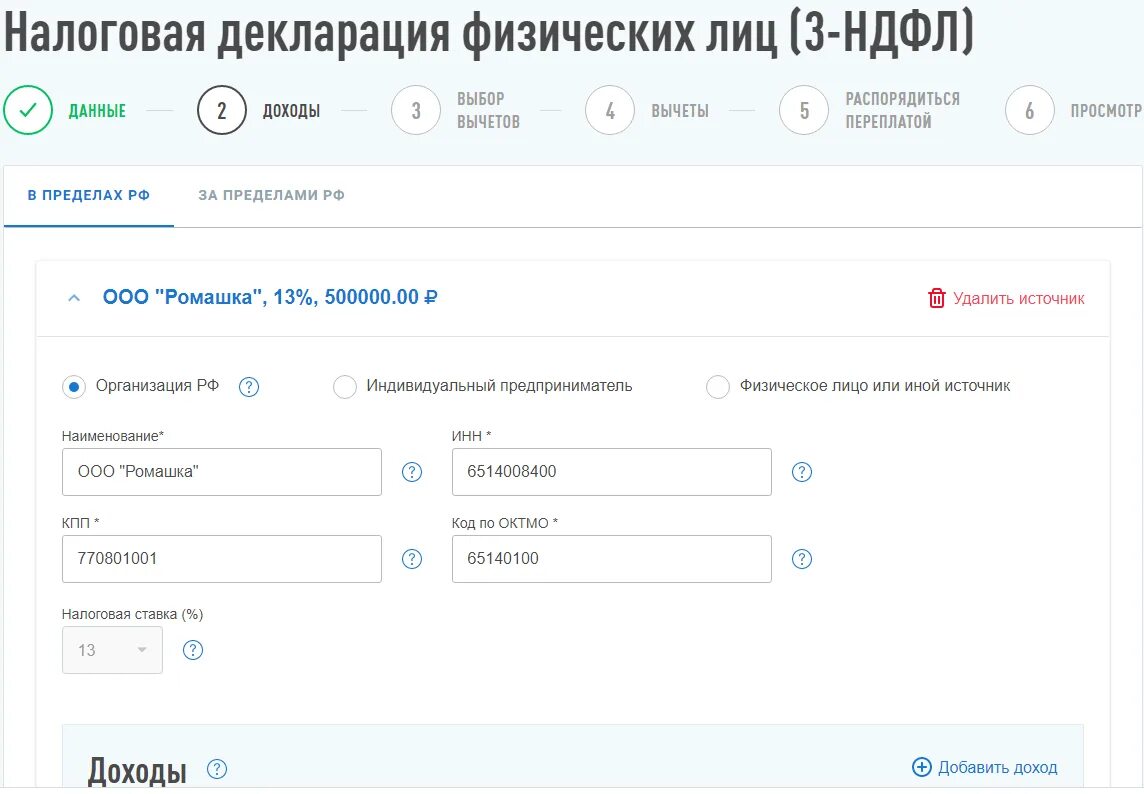Click the green checkmark step circle for Данные
The height and width of the screenshot is (794, 1144).
click(x=28, y=110)
